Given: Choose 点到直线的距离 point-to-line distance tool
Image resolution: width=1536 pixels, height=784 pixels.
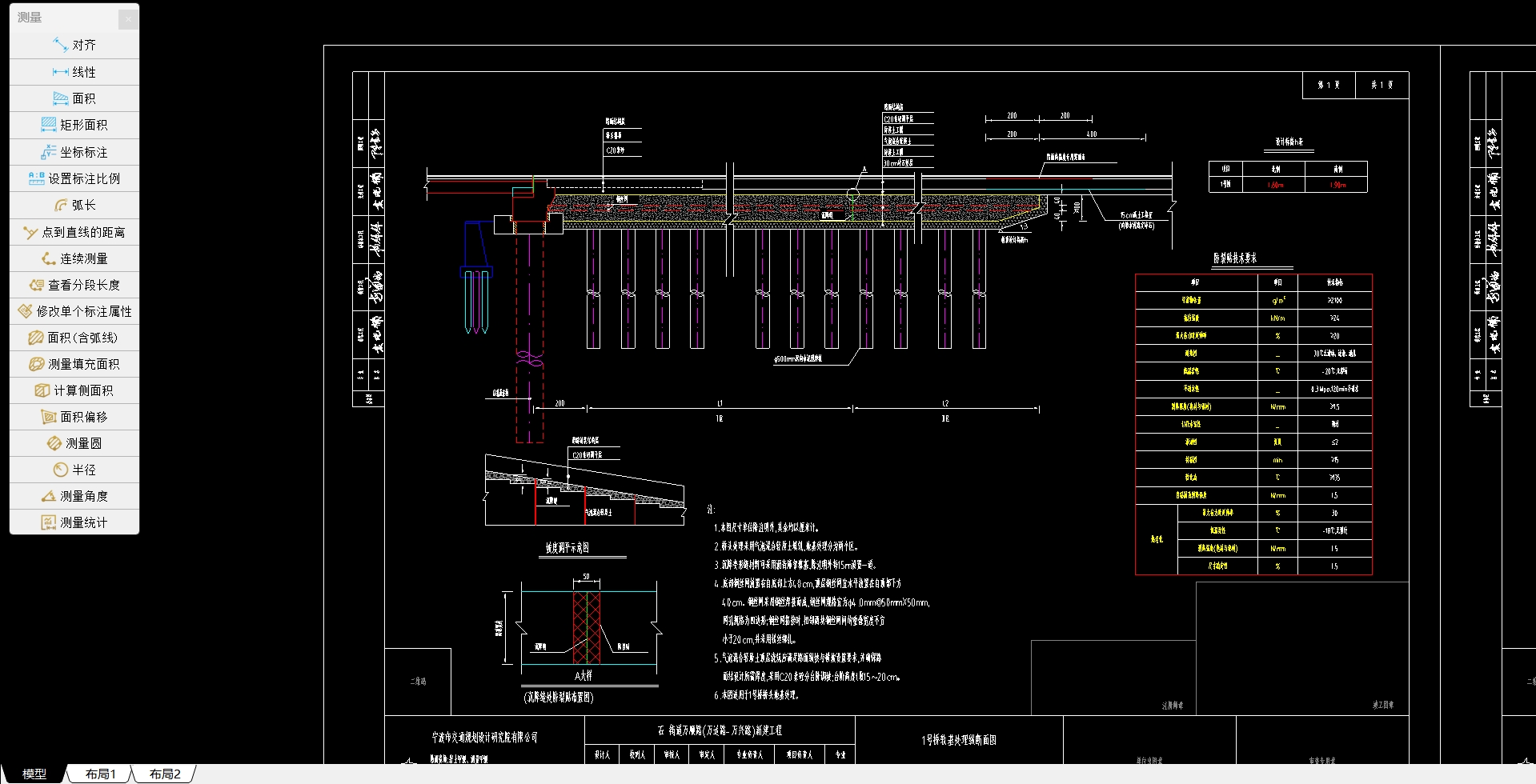Looking at the screenshot, I should [x=74, y=232].
